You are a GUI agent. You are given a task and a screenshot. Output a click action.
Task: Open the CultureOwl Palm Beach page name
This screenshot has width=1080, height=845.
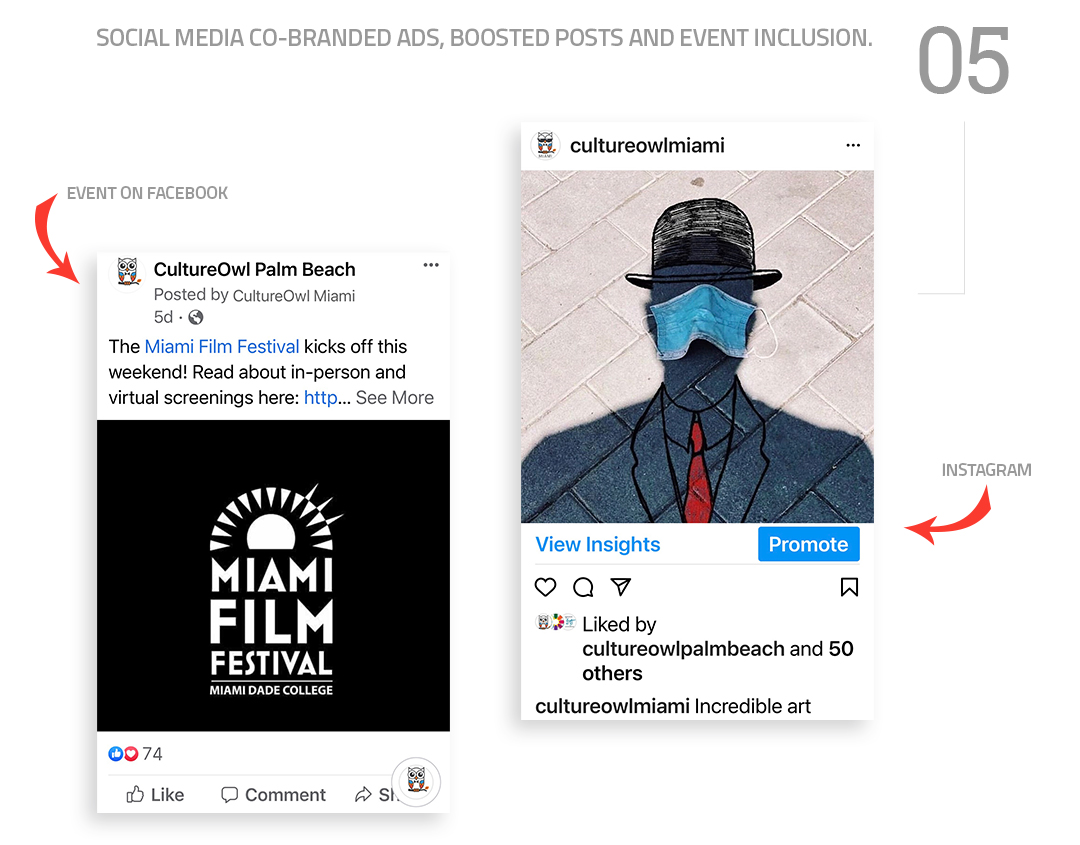254,269
